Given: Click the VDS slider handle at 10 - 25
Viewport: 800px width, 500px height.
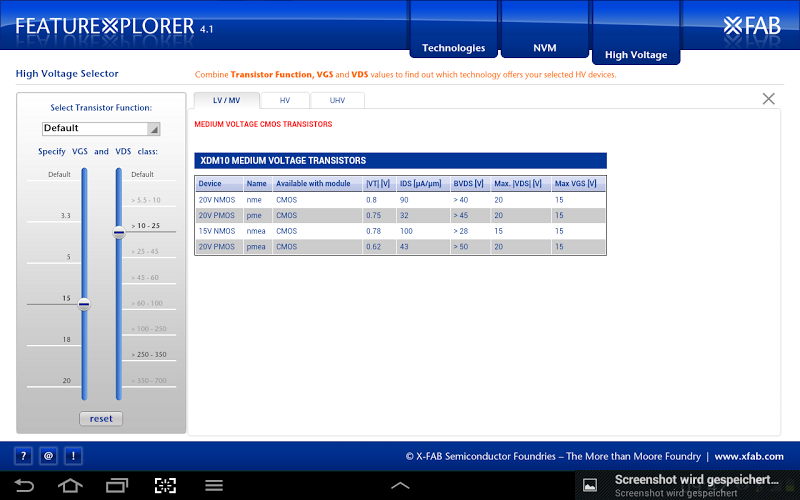Looking at the screenshot, I should (x=119, y=233).
